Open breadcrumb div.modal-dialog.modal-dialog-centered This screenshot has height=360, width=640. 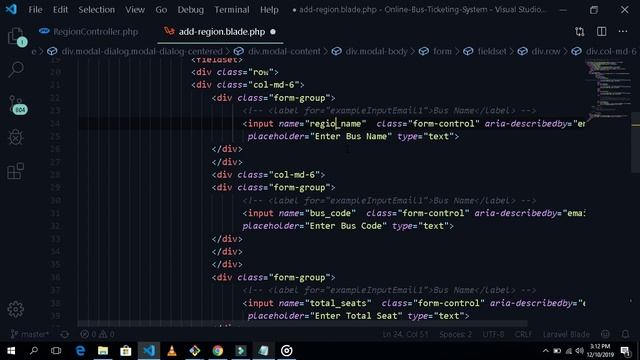coord(142,51)
